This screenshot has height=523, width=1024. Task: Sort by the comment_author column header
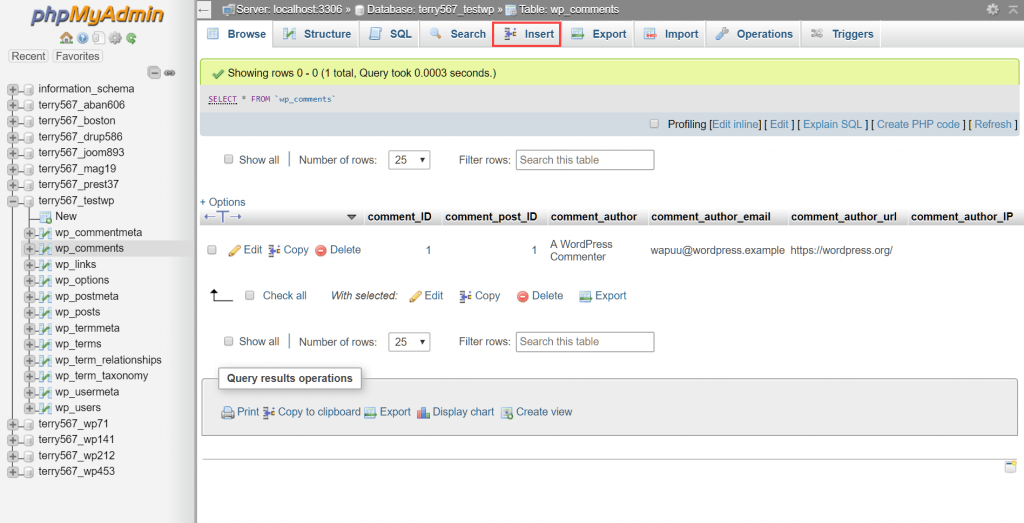pyautogui.click(x=593, y=217)
